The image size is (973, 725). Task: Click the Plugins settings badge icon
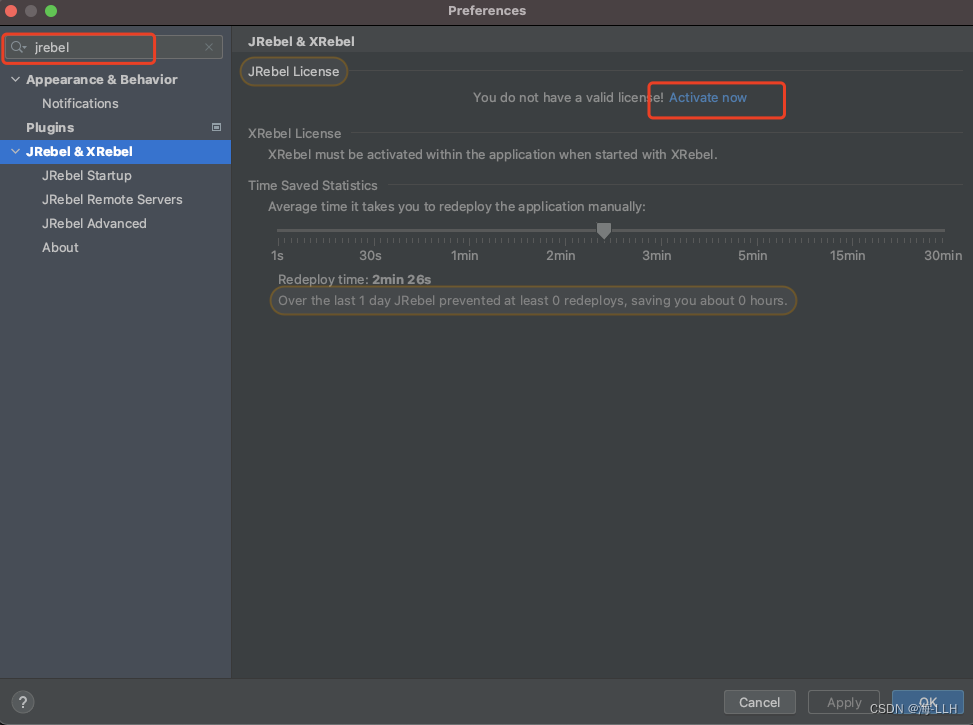tap(217, 127)
